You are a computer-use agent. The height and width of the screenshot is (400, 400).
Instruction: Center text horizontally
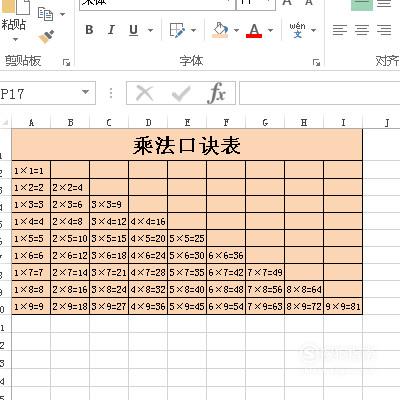[x=362, y=30]
